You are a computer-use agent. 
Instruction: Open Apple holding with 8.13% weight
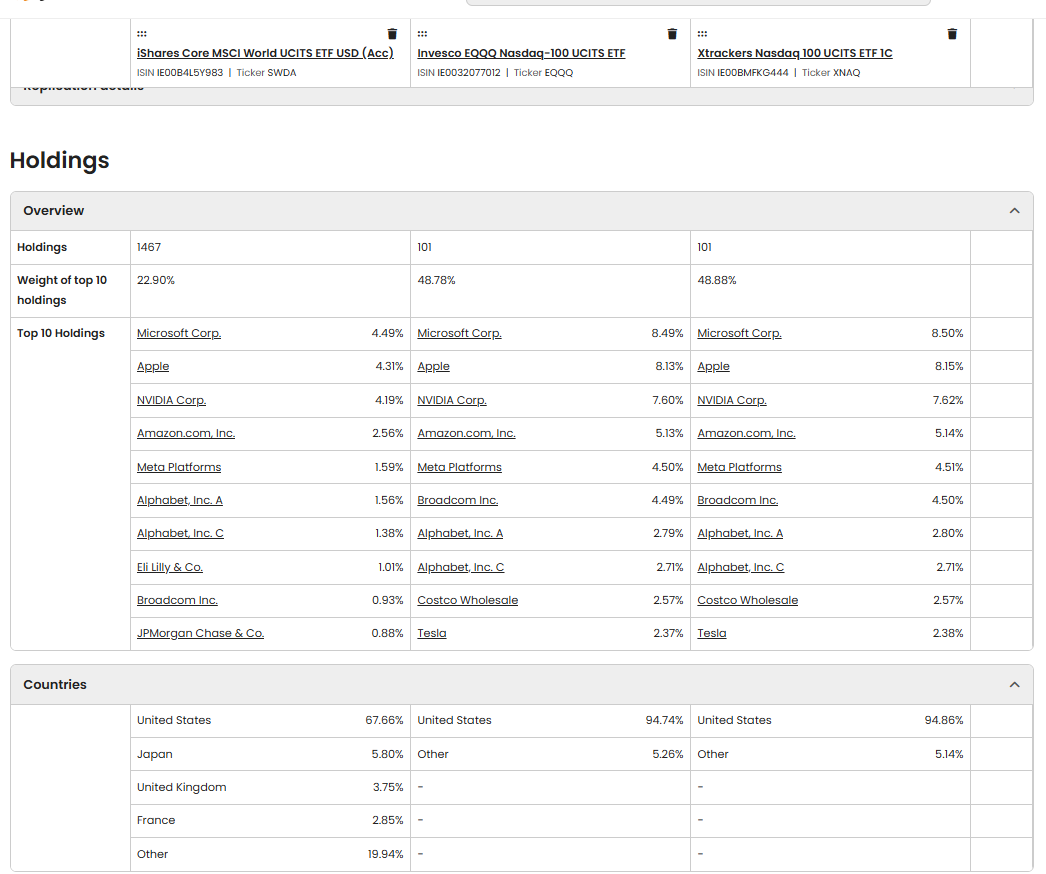click(x=434, y=367)
